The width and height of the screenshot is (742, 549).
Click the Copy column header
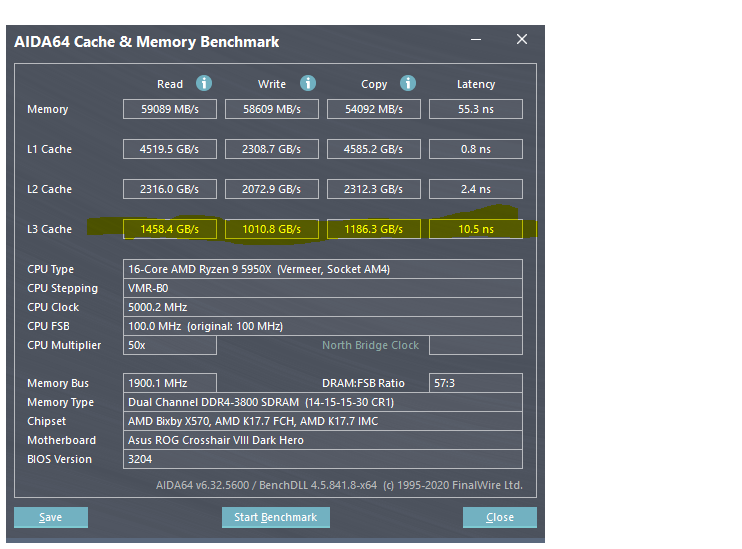[374, 84]
